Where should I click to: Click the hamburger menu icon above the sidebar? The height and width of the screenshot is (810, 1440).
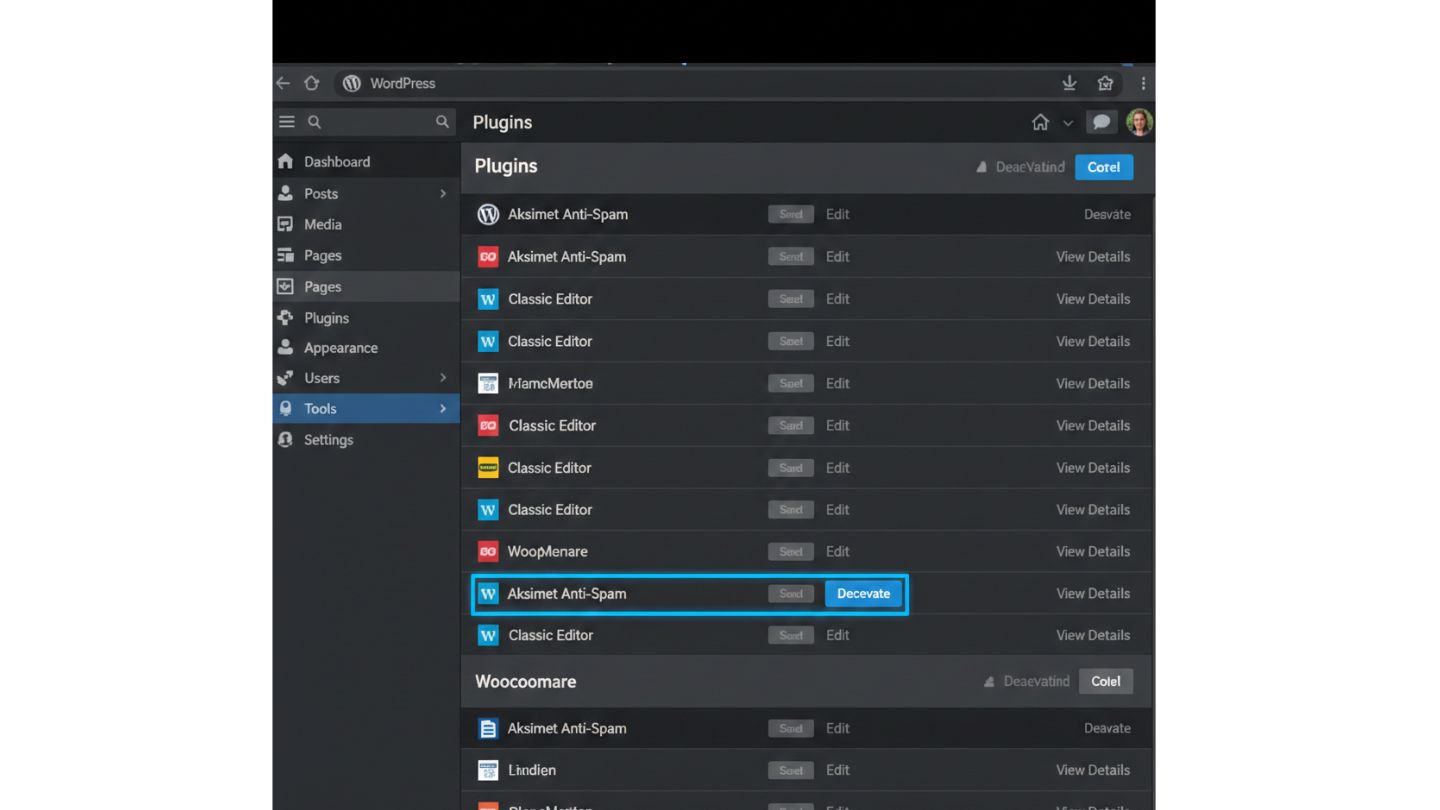pos(287,122)
